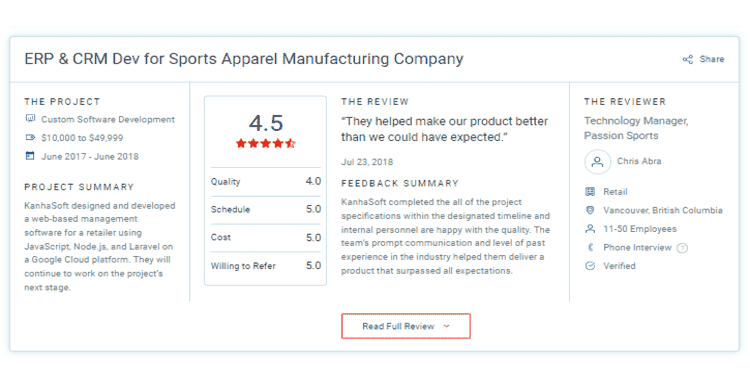Screen dimensions: 750x385
Task: Click the Schedule 5.0 rating row
Action: tap(266, 209)
